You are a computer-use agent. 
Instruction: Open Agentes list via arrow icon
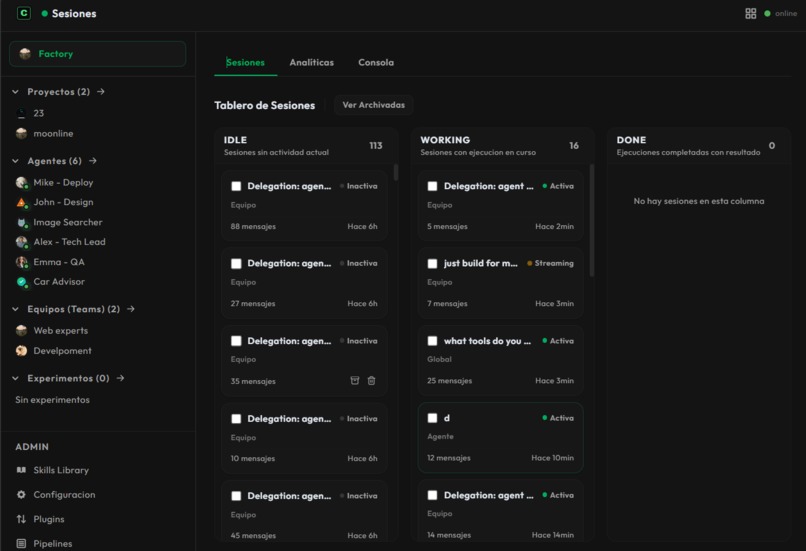click(93, 161)
